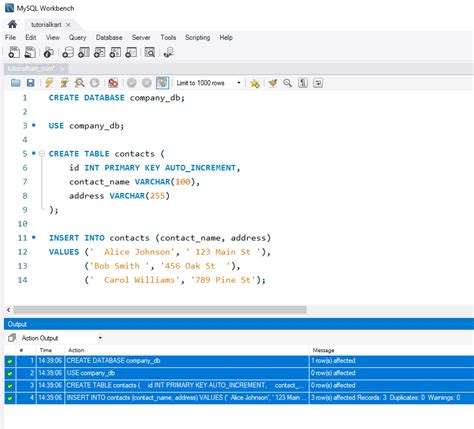Click the Action column header

pyautogui.click(x=76, y=350)
